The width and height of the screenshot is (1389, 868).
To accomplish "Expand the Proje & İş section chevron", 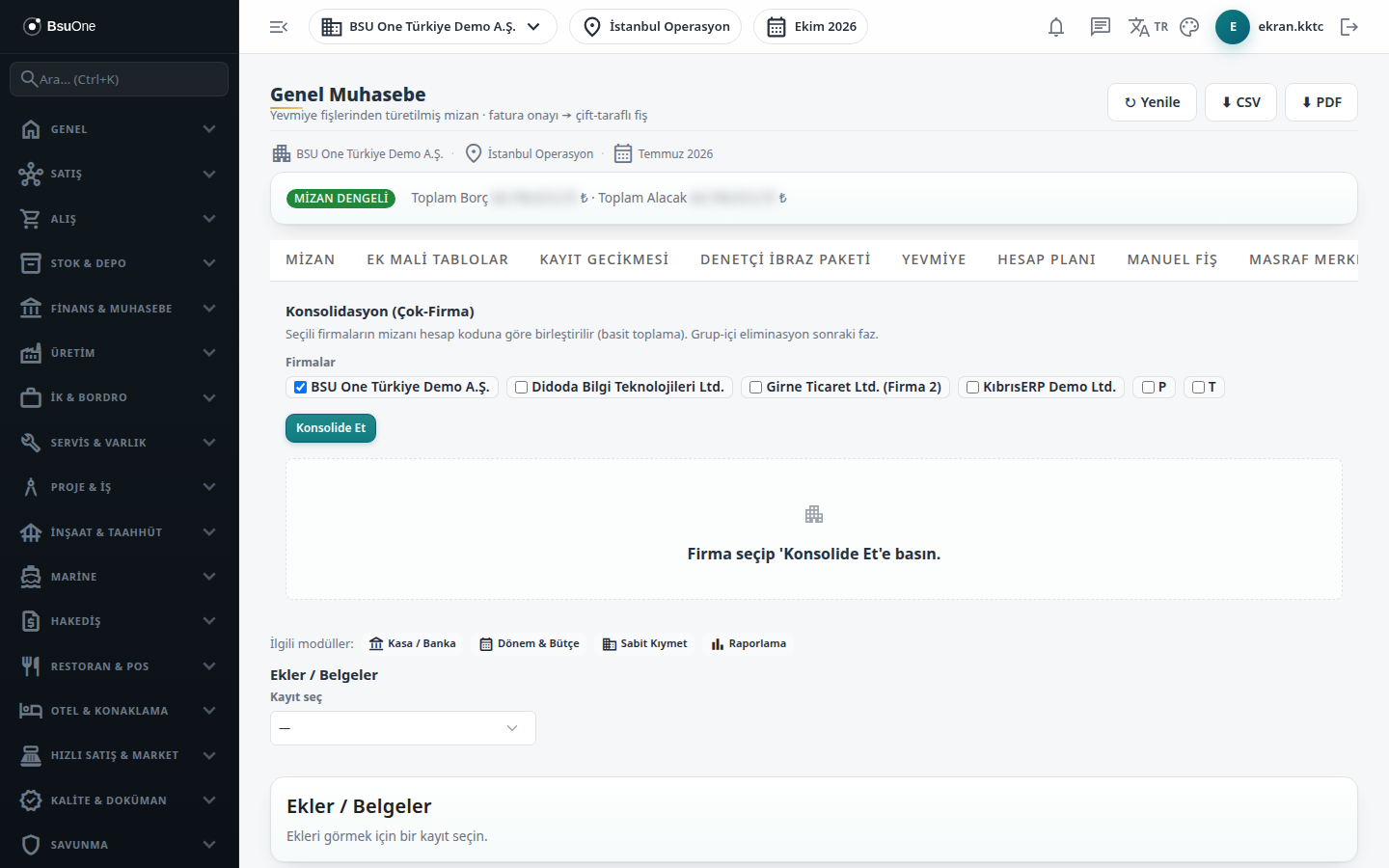I will (x=209, y=487).
